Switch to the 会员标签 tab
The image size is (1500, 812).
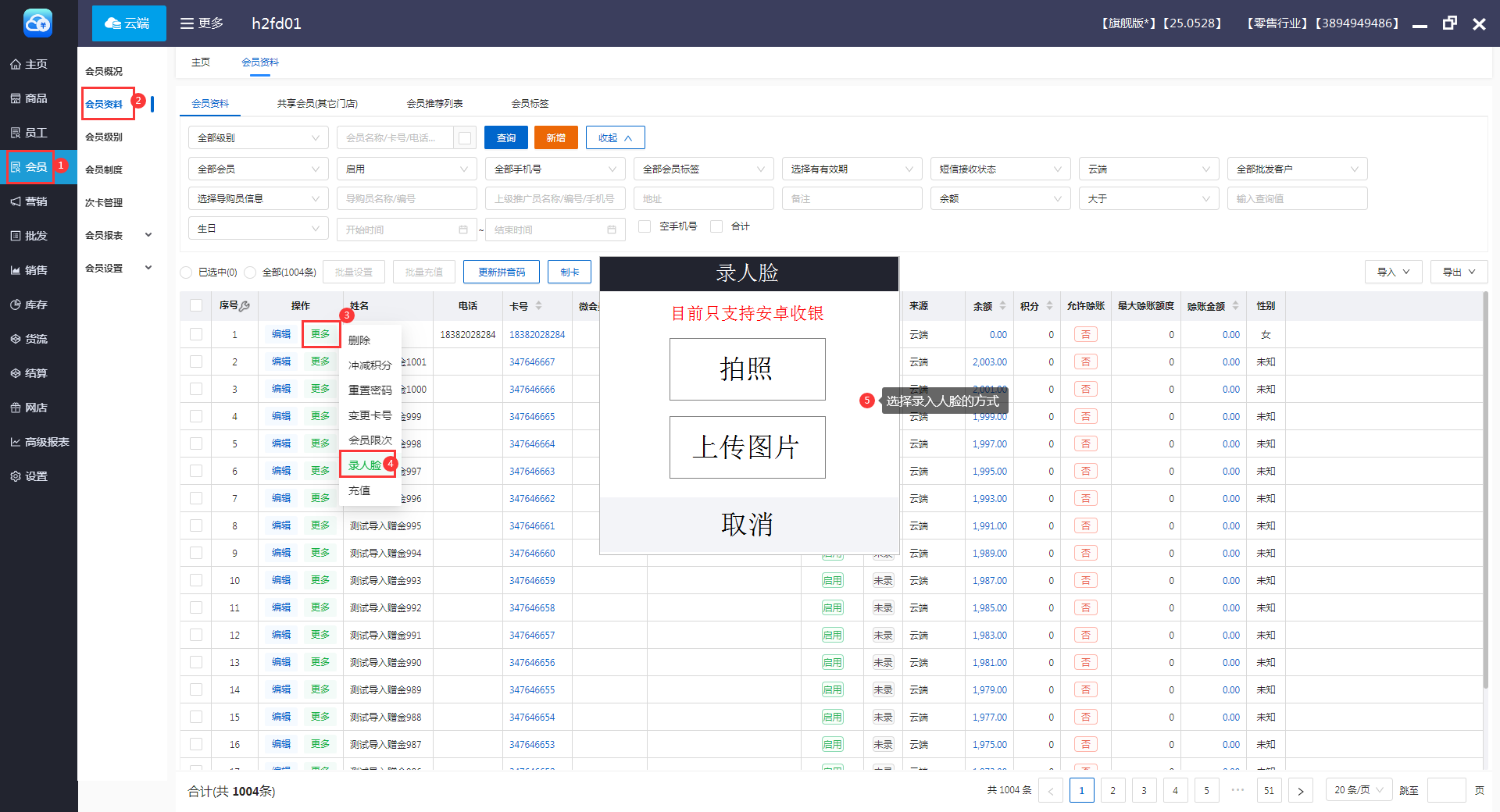pyautogui.click(x=530, y=103)
